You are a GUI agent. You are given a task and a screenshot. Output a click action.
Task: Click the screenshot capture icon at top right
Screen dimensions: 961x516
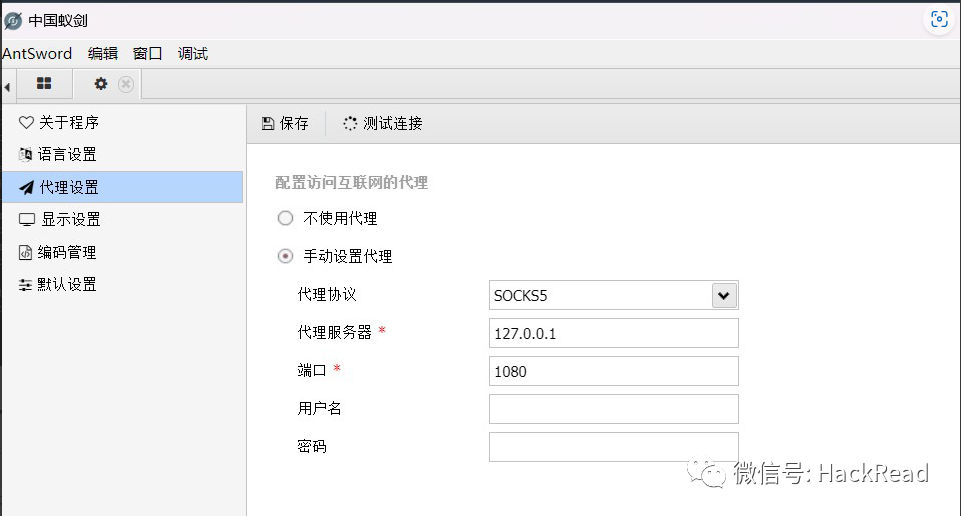coord(939,19)
